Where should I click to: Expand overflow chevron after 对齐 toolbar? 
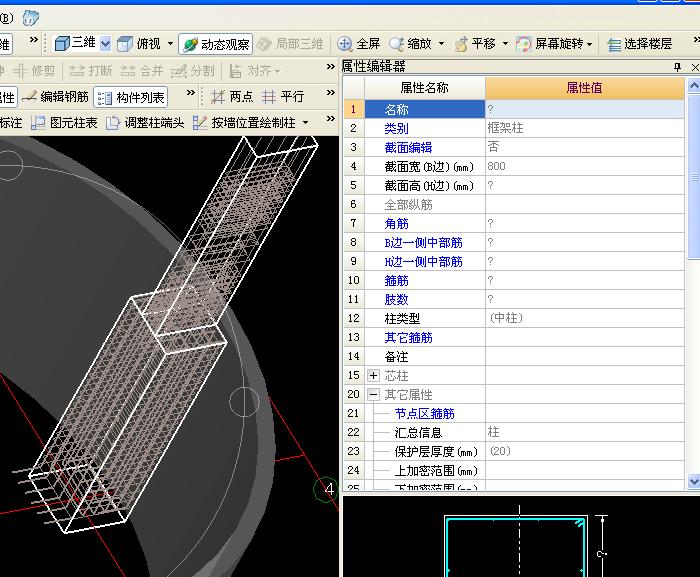tap(330, 67)
